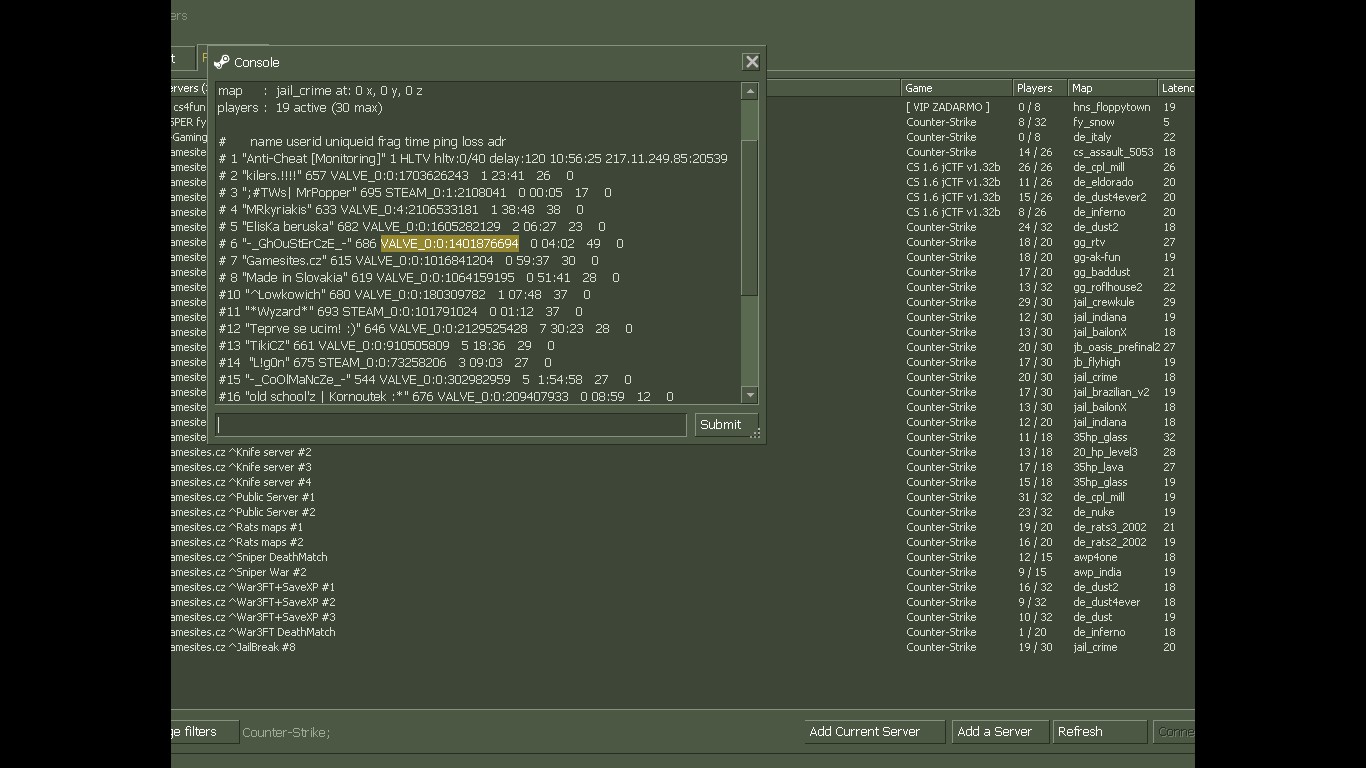Click the Refresh button
This screenshot has width=1366, height=768.
tap(1099, 732)
